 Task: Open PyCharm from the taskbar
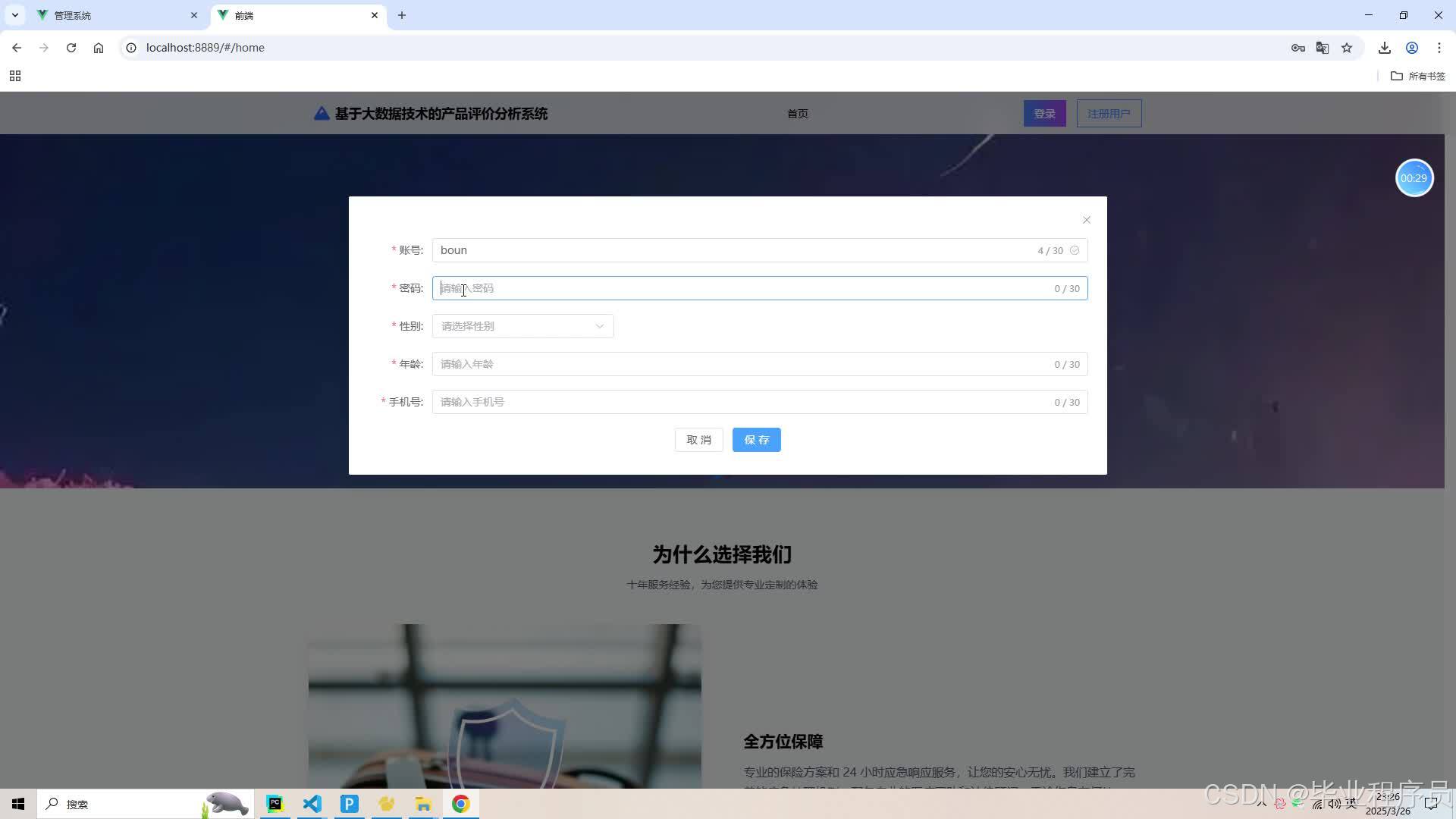coord(275,804)
